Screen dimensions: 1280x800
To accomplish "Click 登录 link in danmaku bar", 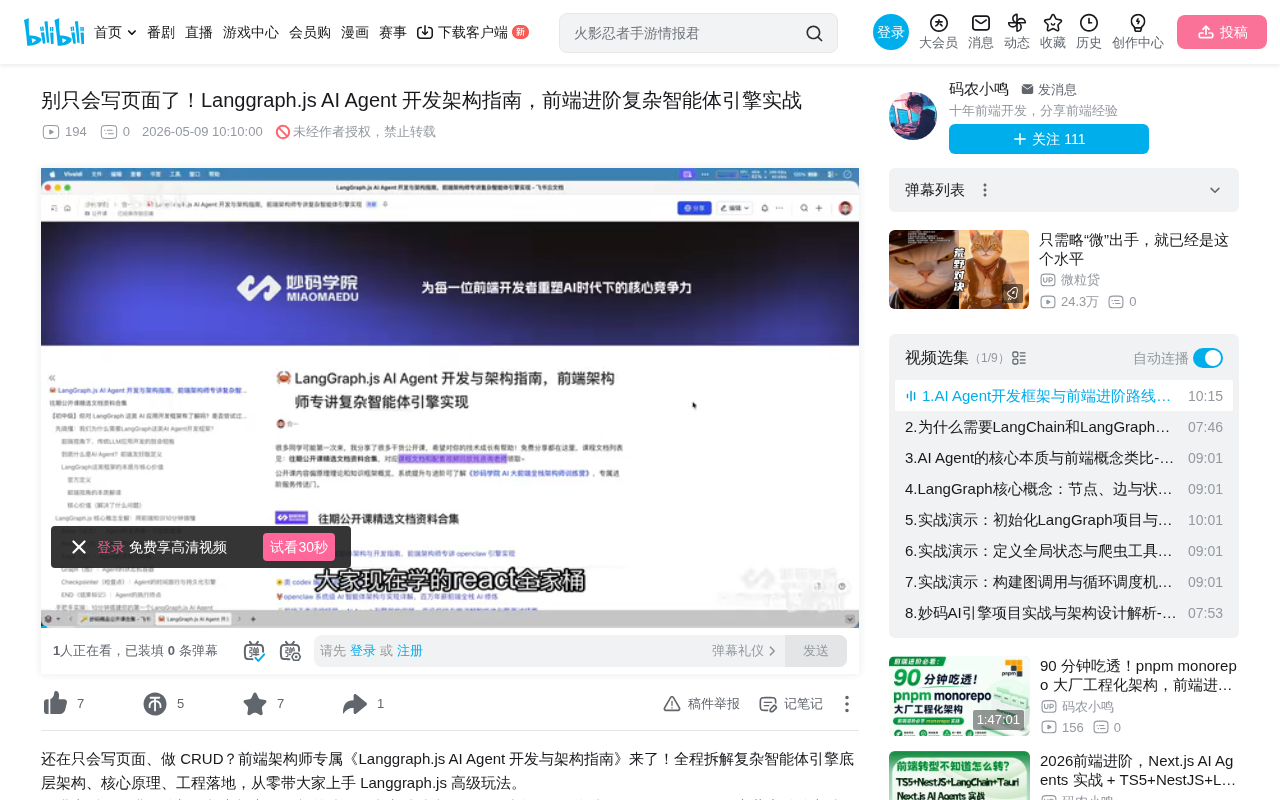I will [x=363, y=651].
